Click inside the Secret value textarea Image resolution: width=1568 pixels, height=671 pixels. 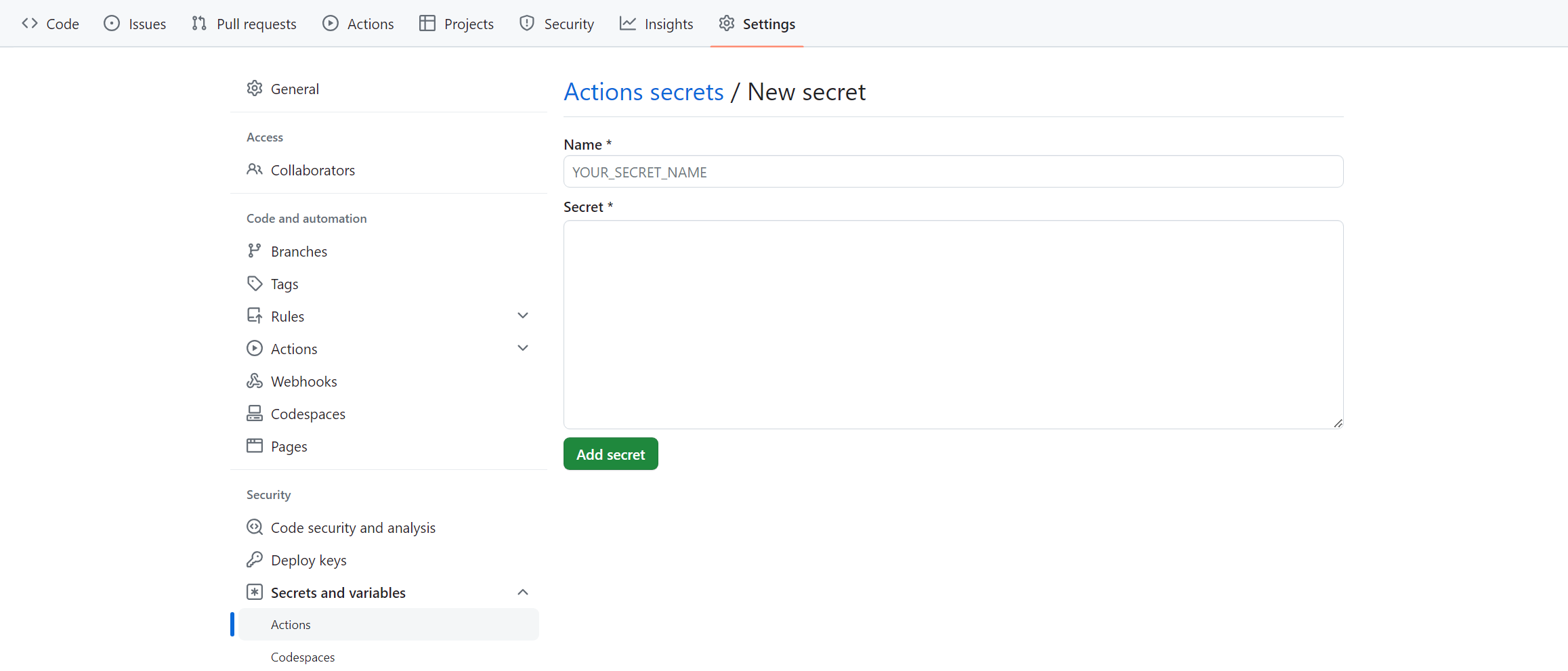953,324
